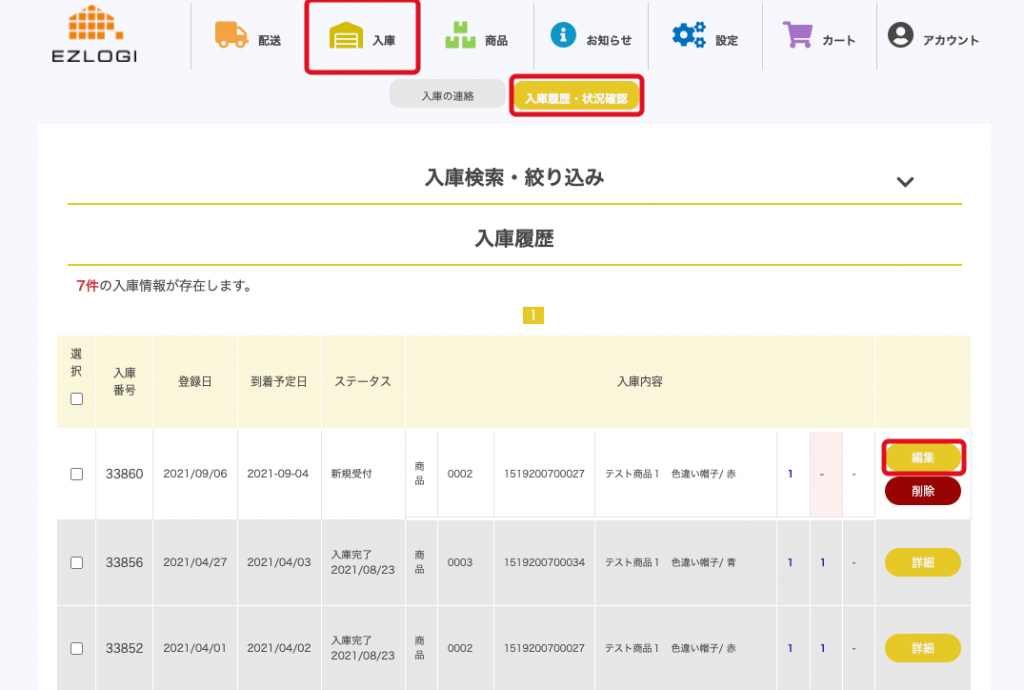
Task: Open 設定 gear settings icon
Action: click(689, 36)
